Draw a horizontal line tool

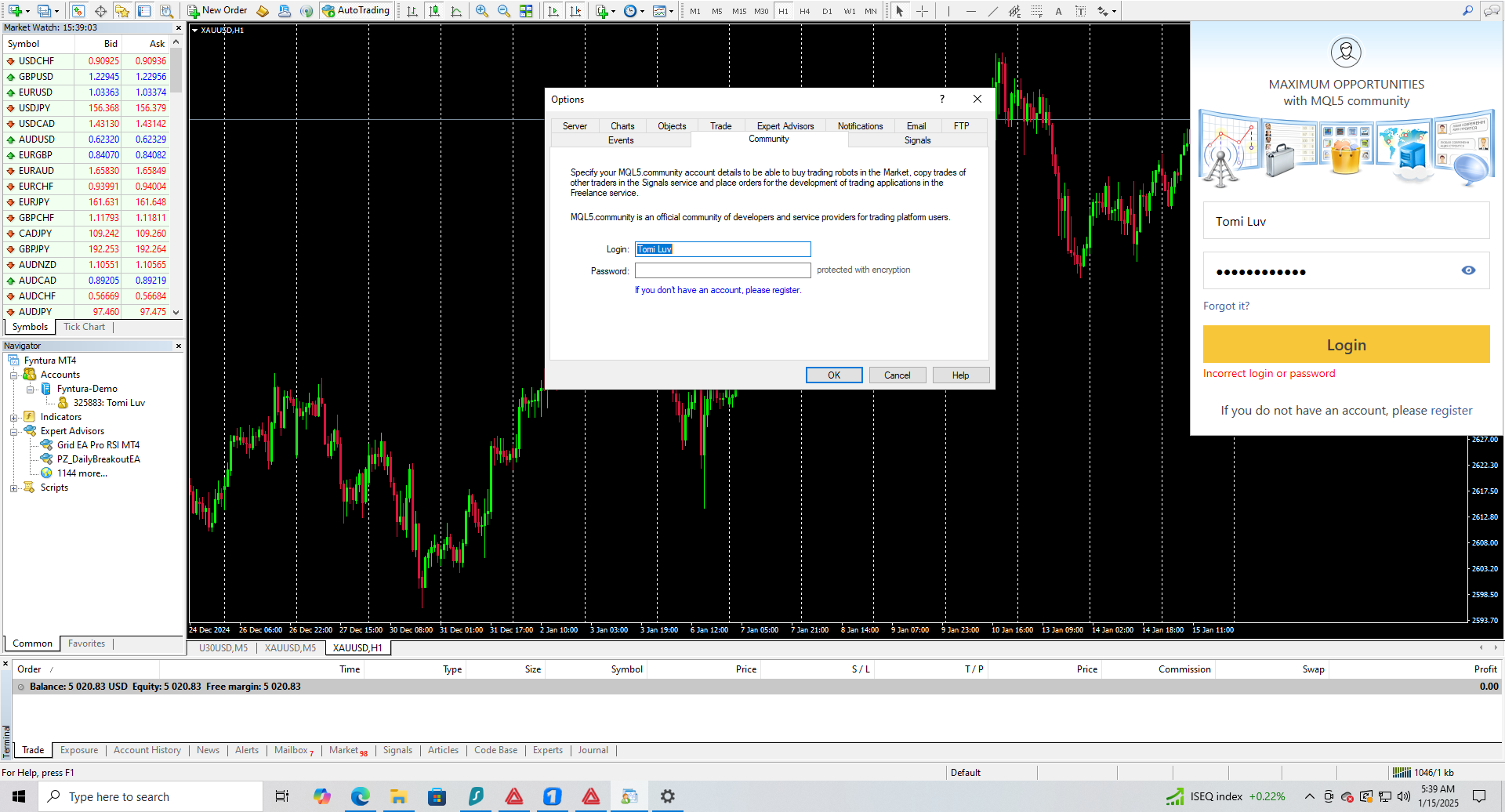point(970,11)
